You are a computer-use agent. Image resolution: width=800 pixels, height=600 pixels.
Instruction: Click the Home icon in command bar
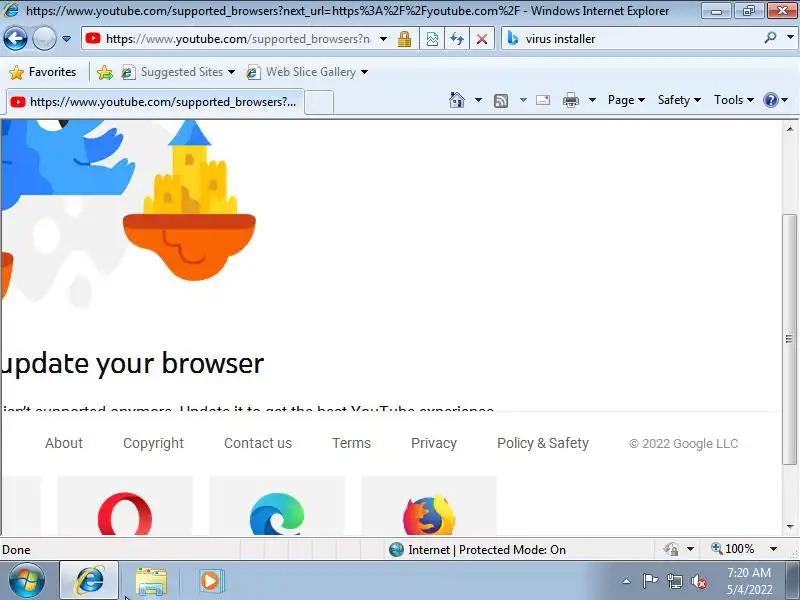pyautogui.click(x=457, y=100)
